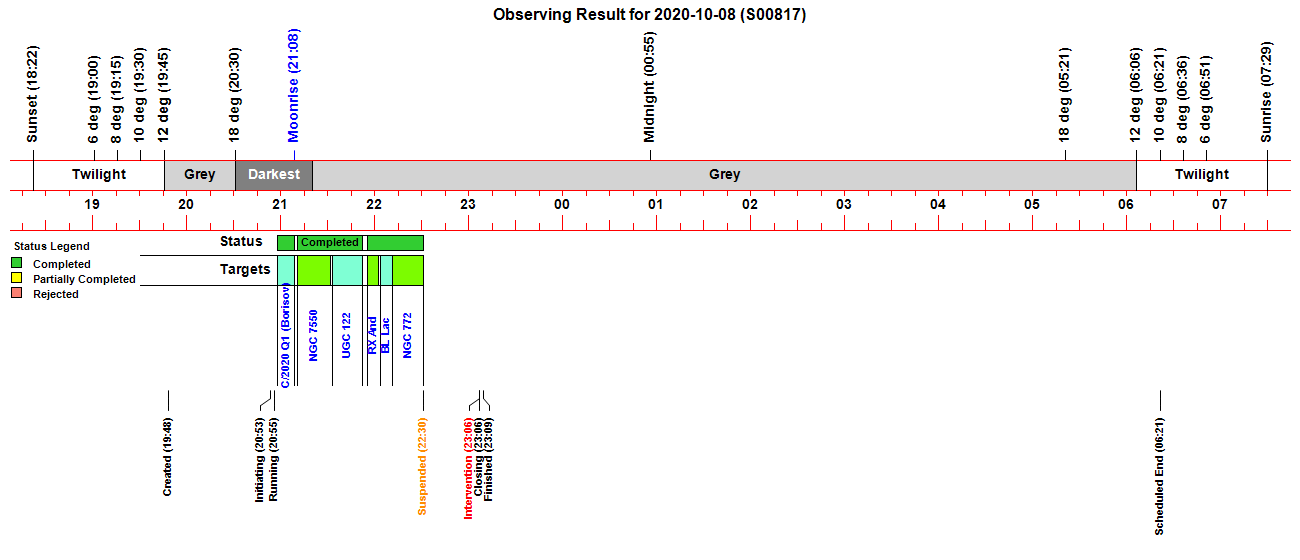The height and width of the screenshot is (560, 1300).
Task: Click the BL Lac target label
Action: [386, 335]
